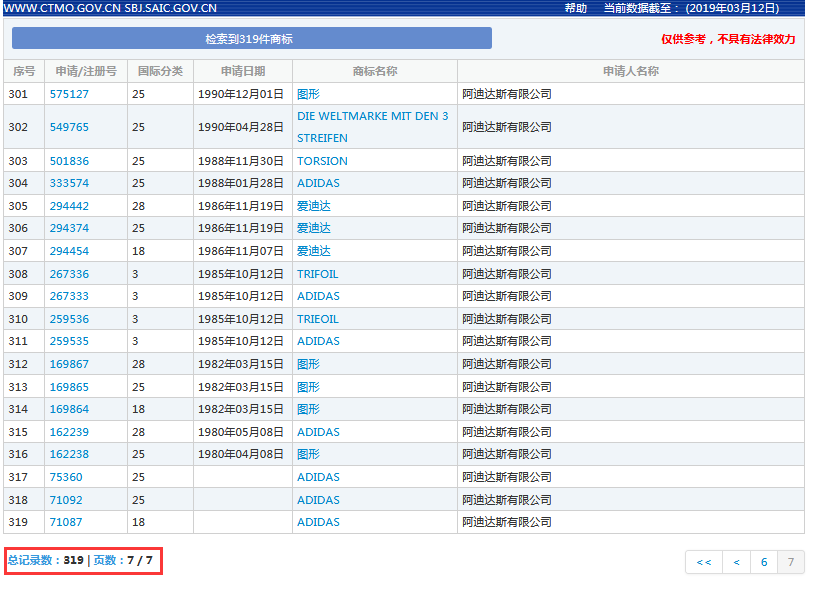
Task: Click the '检索到319件商标' results bar
Action: click(x=251, y=39)
